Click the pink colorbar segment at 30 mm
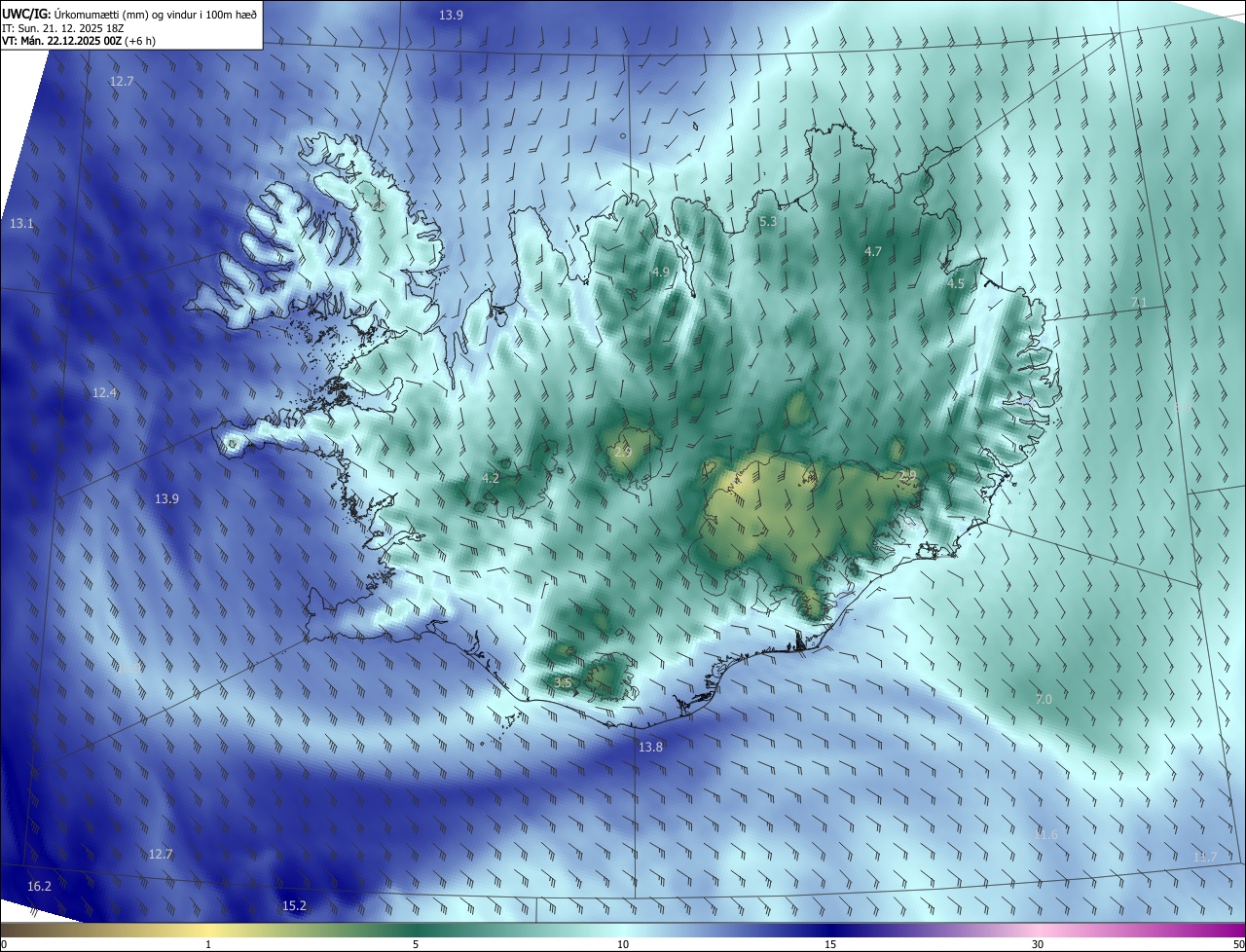Image resolution: width=1246 pixels, height=952 pixels. (x=1038, y=931)
